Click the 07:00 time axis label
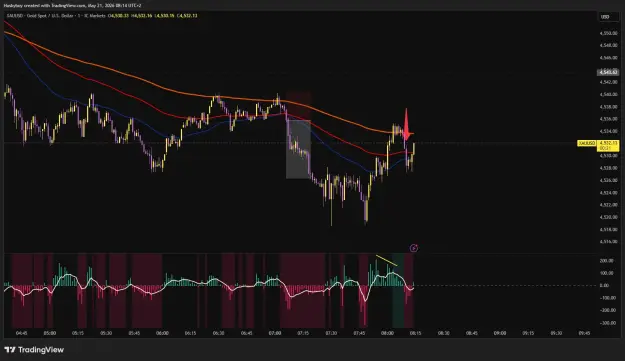Screen dimensions: 625x361 275,333
